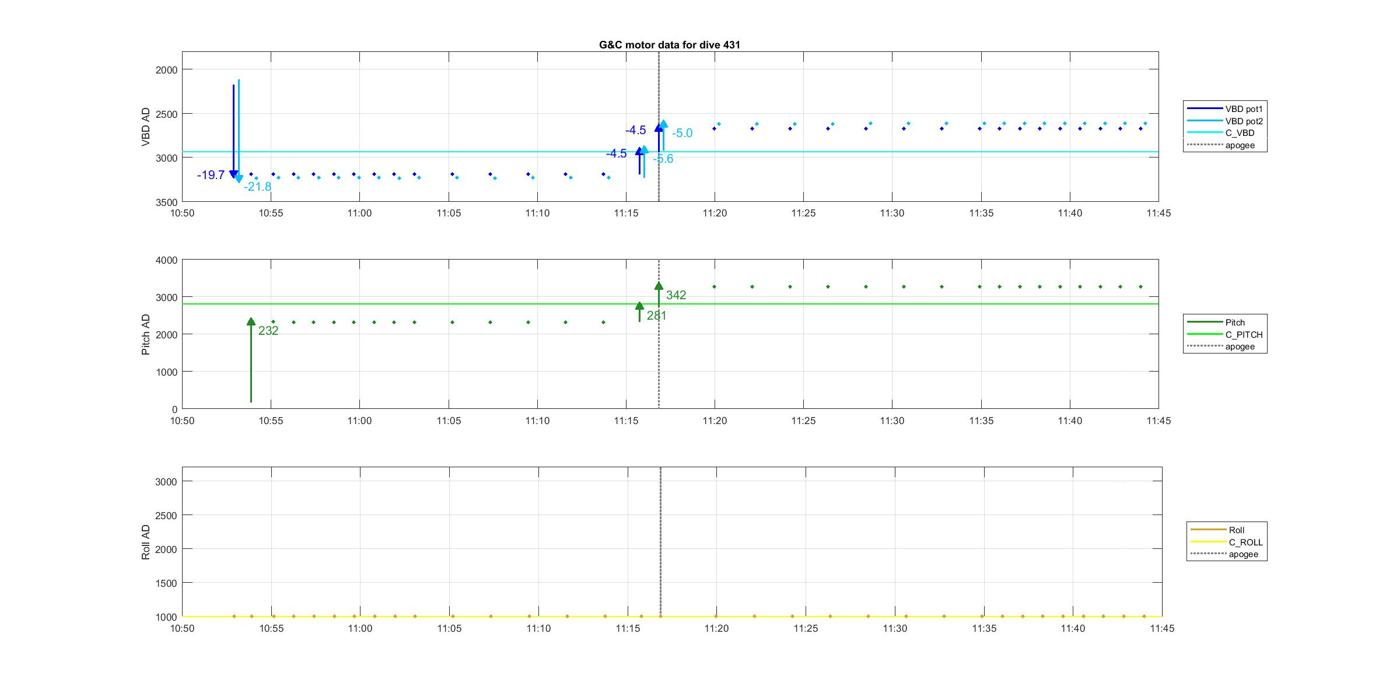Click the '1500' y-tick on Roll plot
The width and height of the screenshot is (1400, 693).
[x=167, y=583]
